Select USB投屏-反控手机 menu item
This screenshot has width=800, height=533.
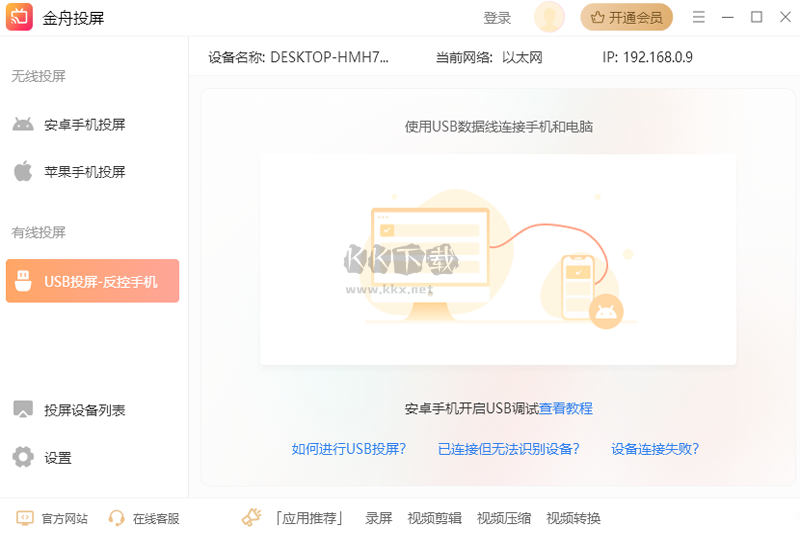pyautogui.click(x=92, y=281)
